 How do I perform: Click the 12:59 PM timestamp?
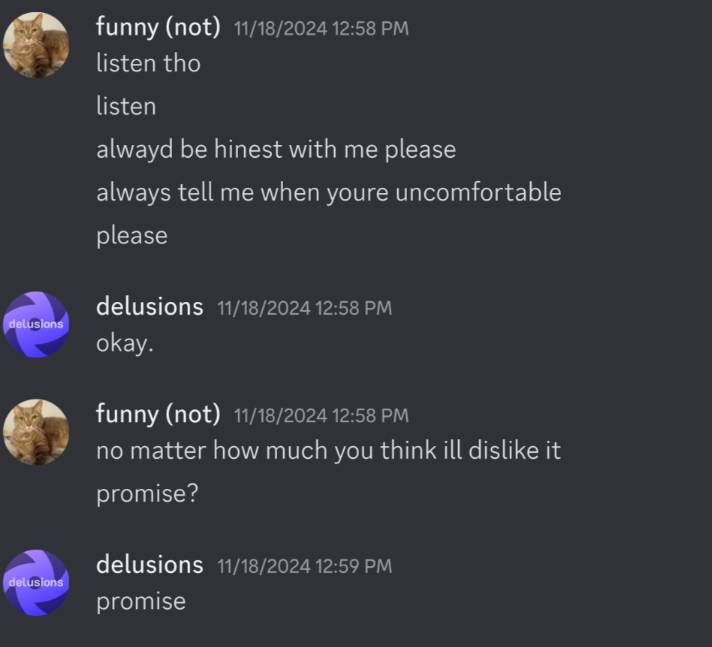(x=304, y=566)
